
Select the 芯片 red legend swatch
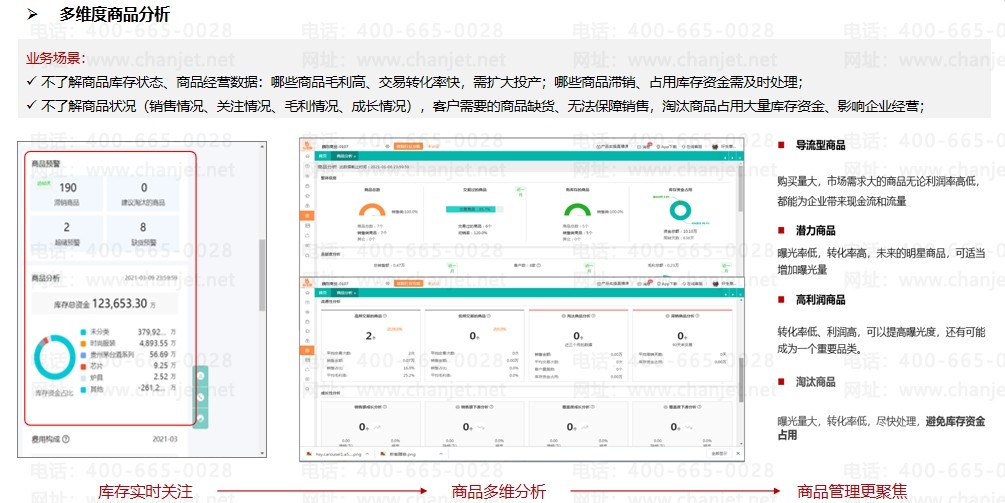(x=83, y=366)
